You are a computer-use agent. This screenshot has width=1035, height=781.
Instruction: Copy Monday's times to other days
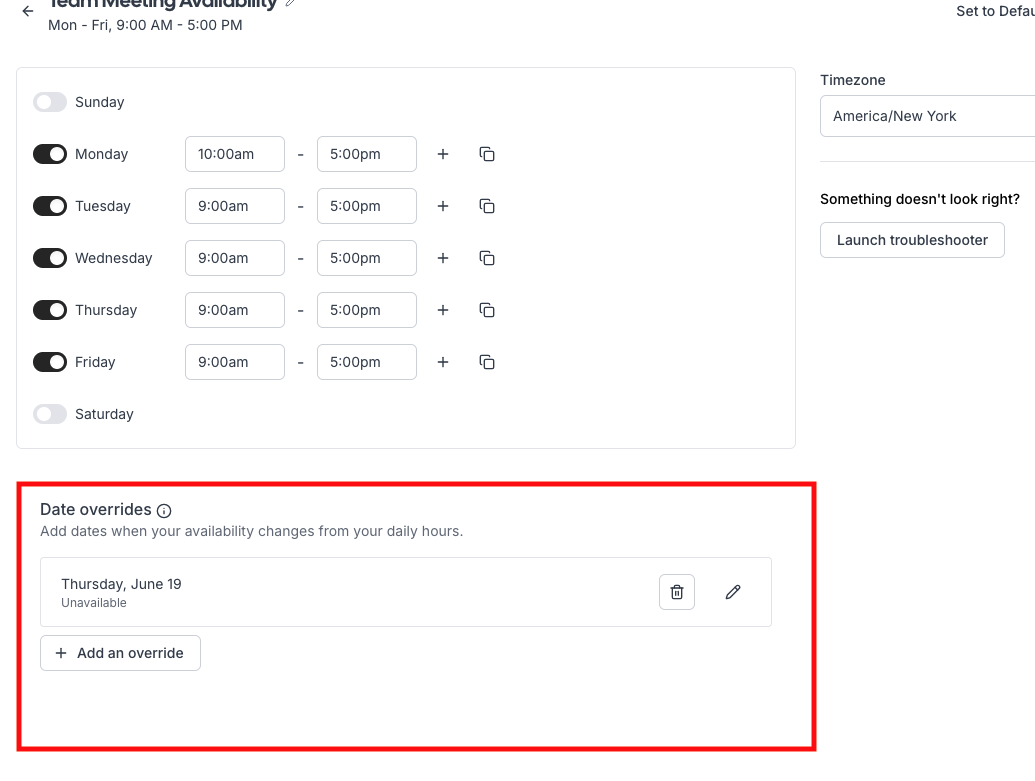pyautogui.click(x=487, y=154)
